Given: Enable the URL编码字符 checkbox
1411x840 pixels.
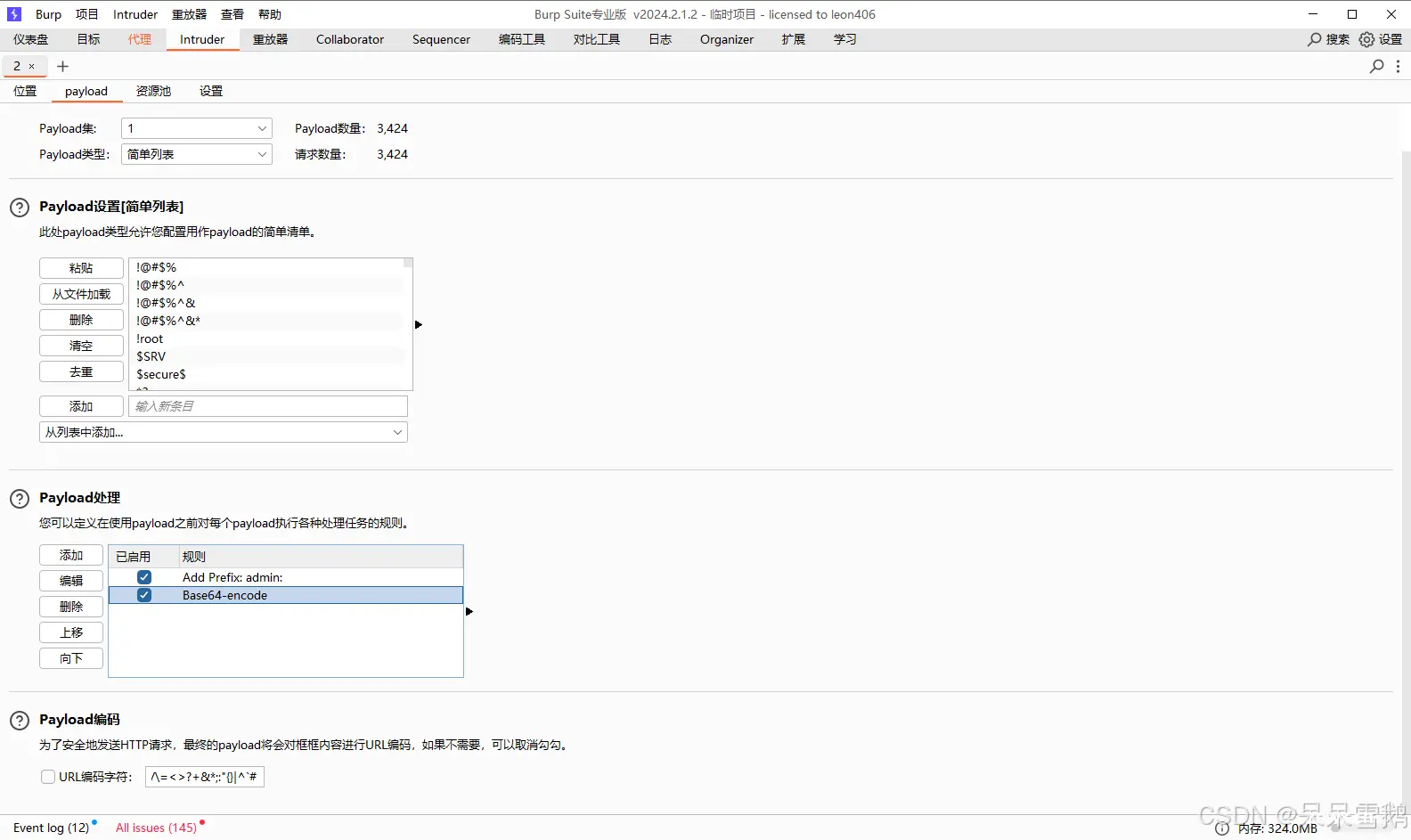Looking at the screenshot, I should [48, 777].
